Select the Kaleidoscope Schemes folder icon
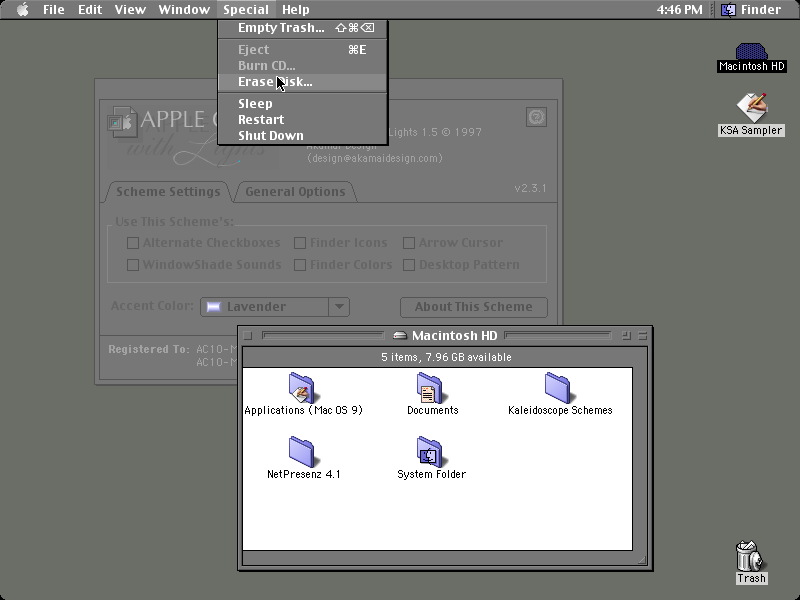 [x=558, y=388]
